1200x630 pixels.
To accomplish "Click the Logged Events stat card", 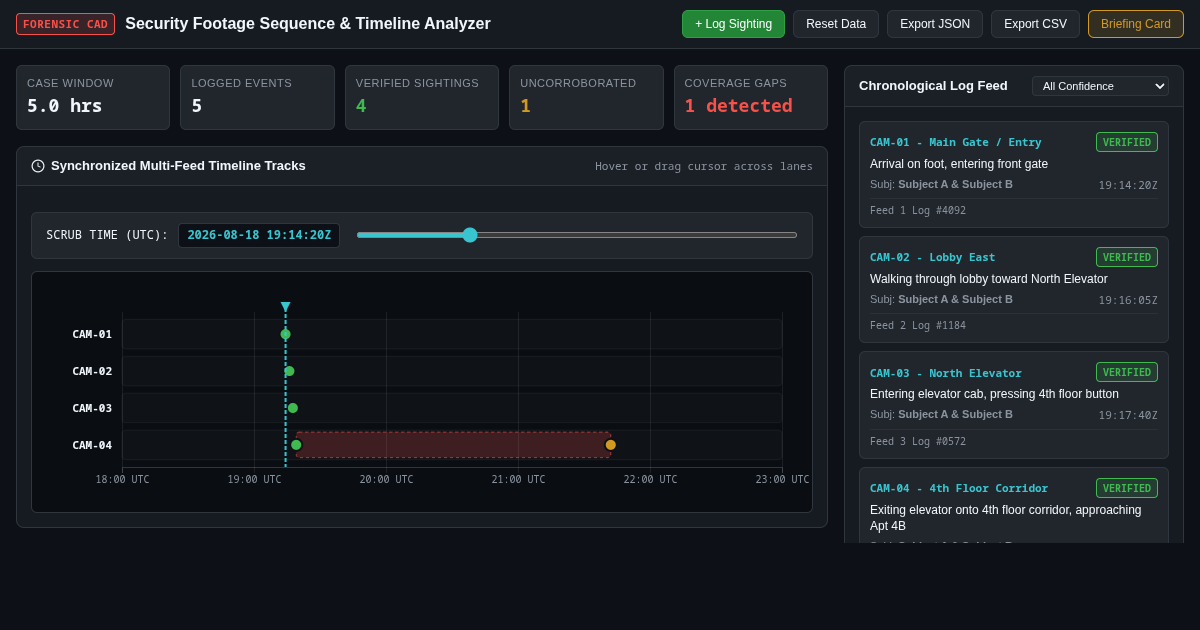I will tap(257, 98).
